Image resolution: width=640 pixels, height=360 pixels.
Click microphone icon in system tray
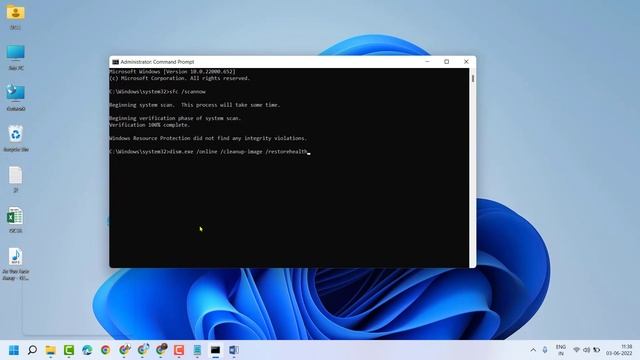click(x=545, y=350)
